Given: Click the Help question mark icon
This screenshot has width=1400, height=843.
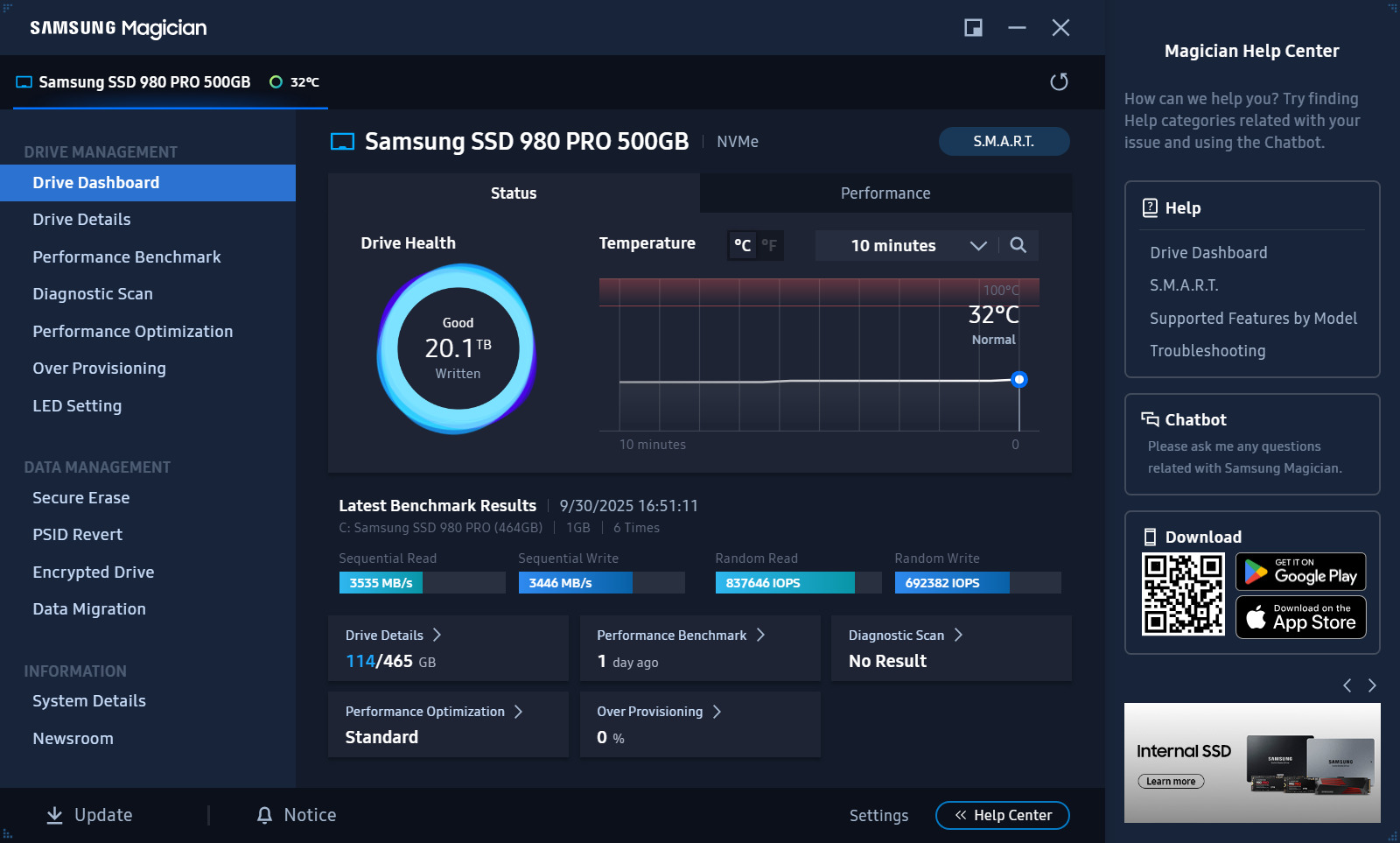Looking at the screenshot, I should click(x=1150, y=207).
